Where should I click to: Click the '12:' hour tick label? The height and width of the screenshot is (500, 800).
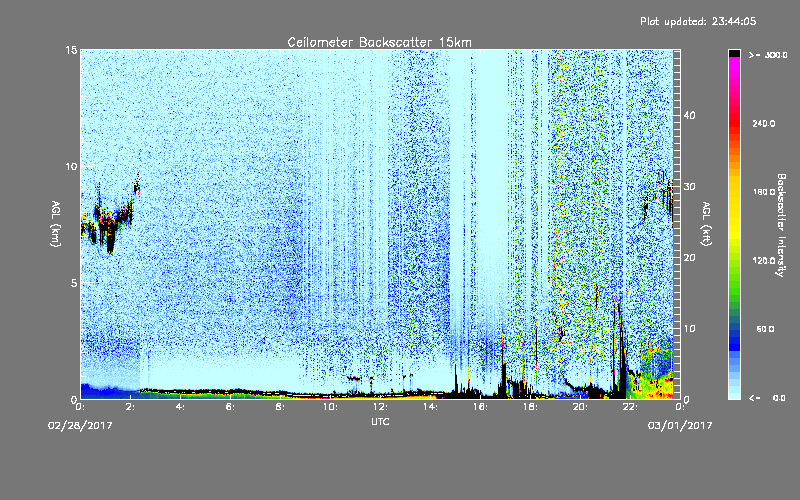click(x=380, y=407)
